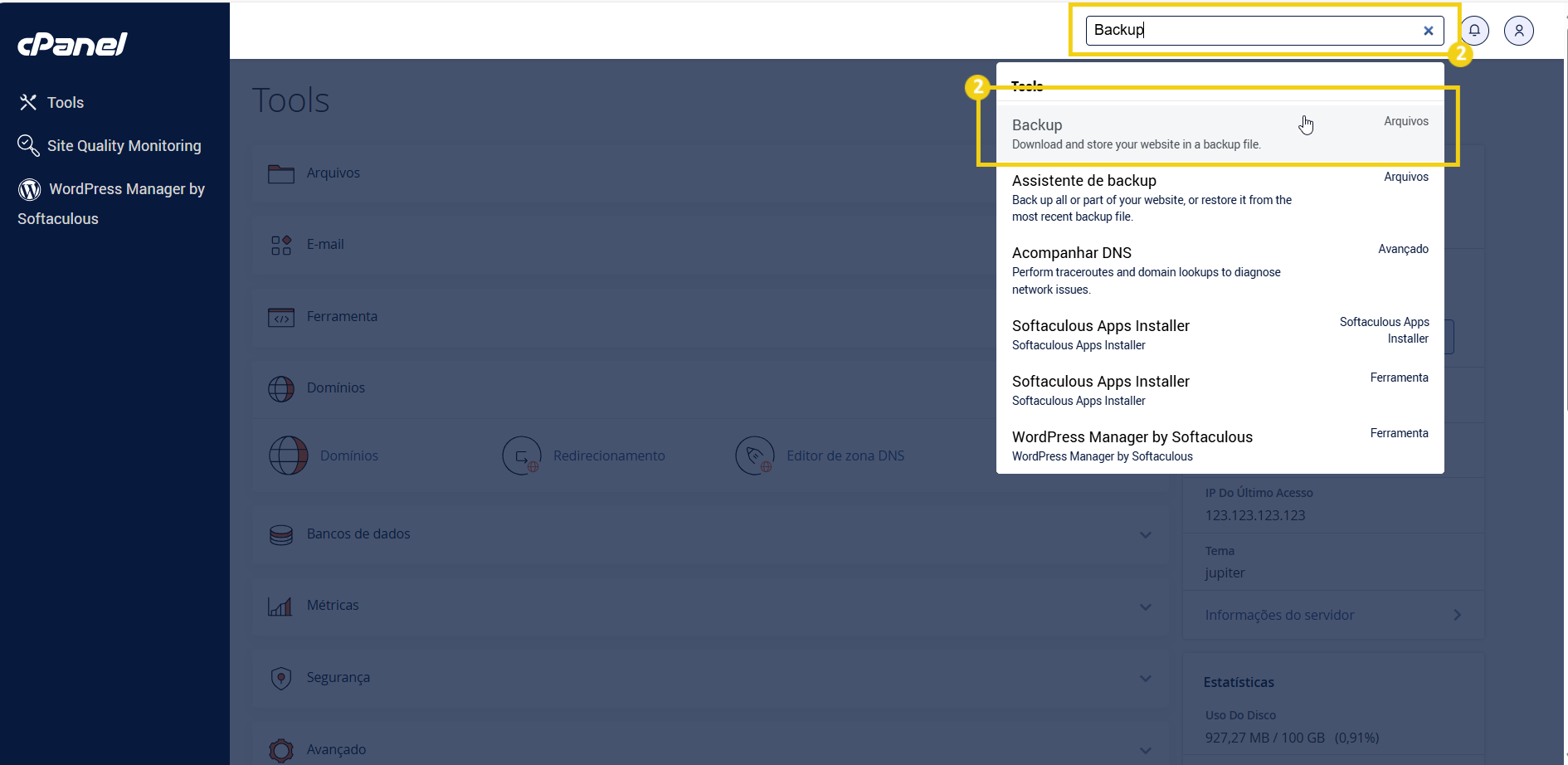
Task: Click the Segurança section label
Action: [338, 677]
